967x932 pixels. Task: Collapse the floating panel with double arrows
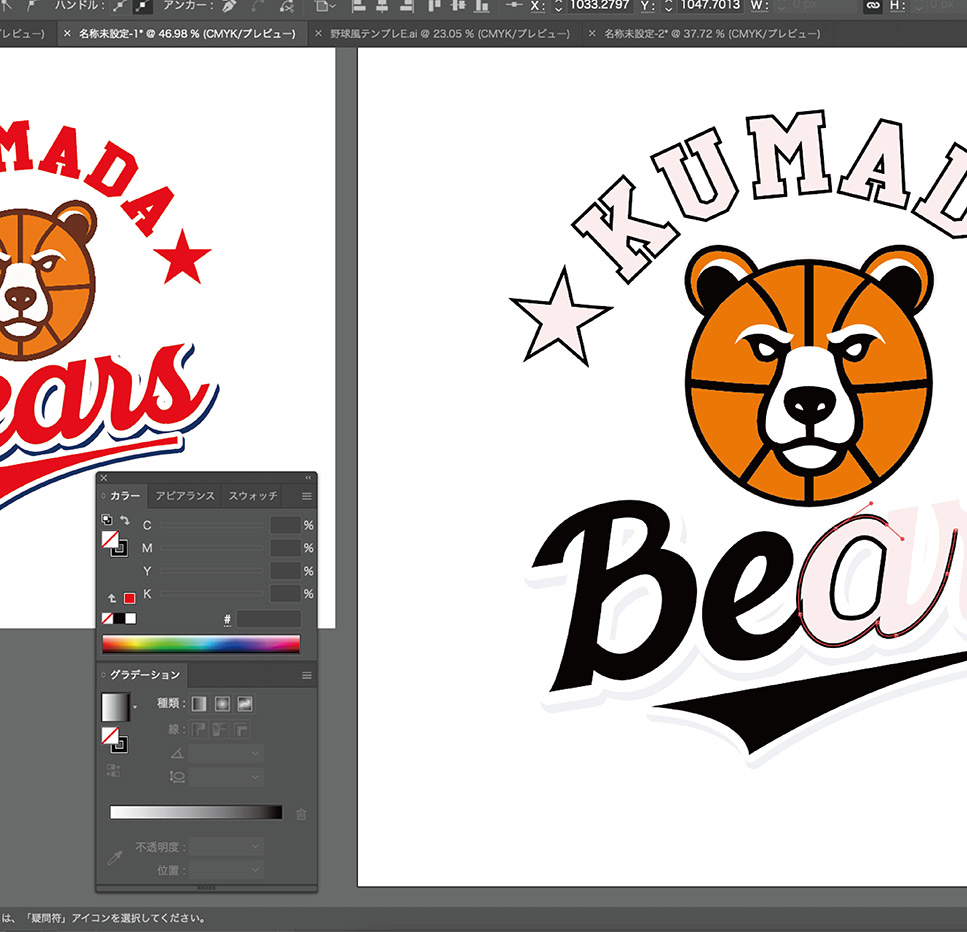(308, 477)
